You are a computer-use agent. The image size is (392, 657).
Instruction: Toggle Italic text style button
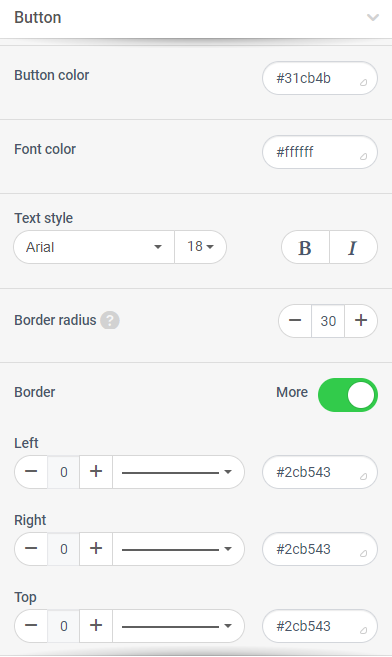point(353,247)
